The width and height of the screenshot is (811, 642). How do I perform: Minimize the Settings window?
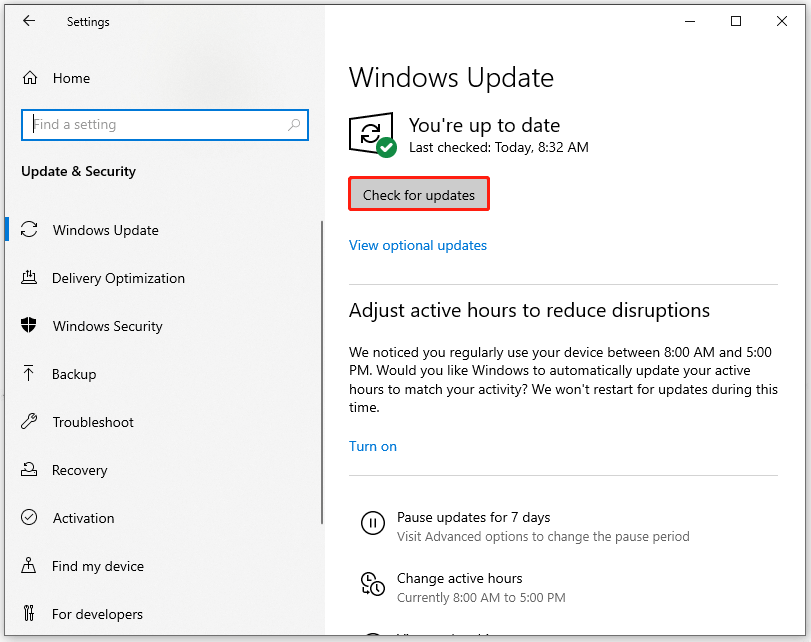click(x=690, y=21)
